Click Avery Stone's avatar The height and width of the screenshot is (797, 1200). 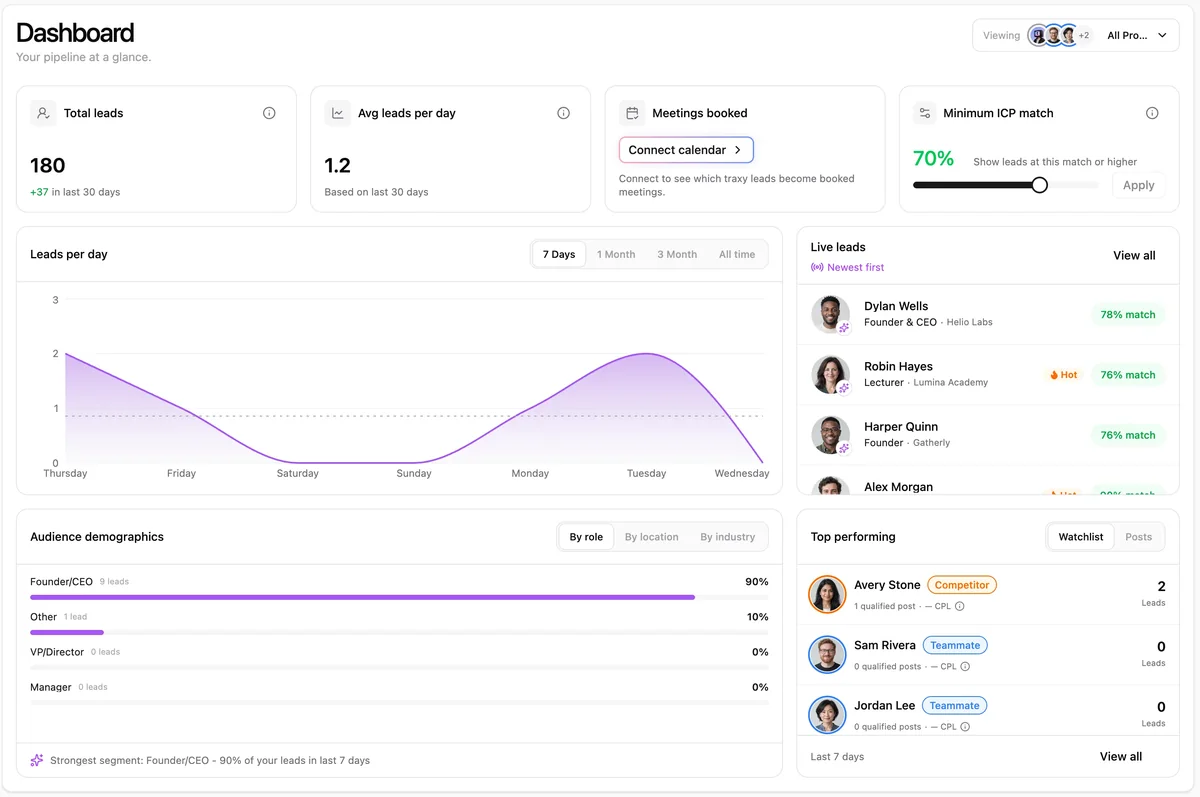[827, 594]
